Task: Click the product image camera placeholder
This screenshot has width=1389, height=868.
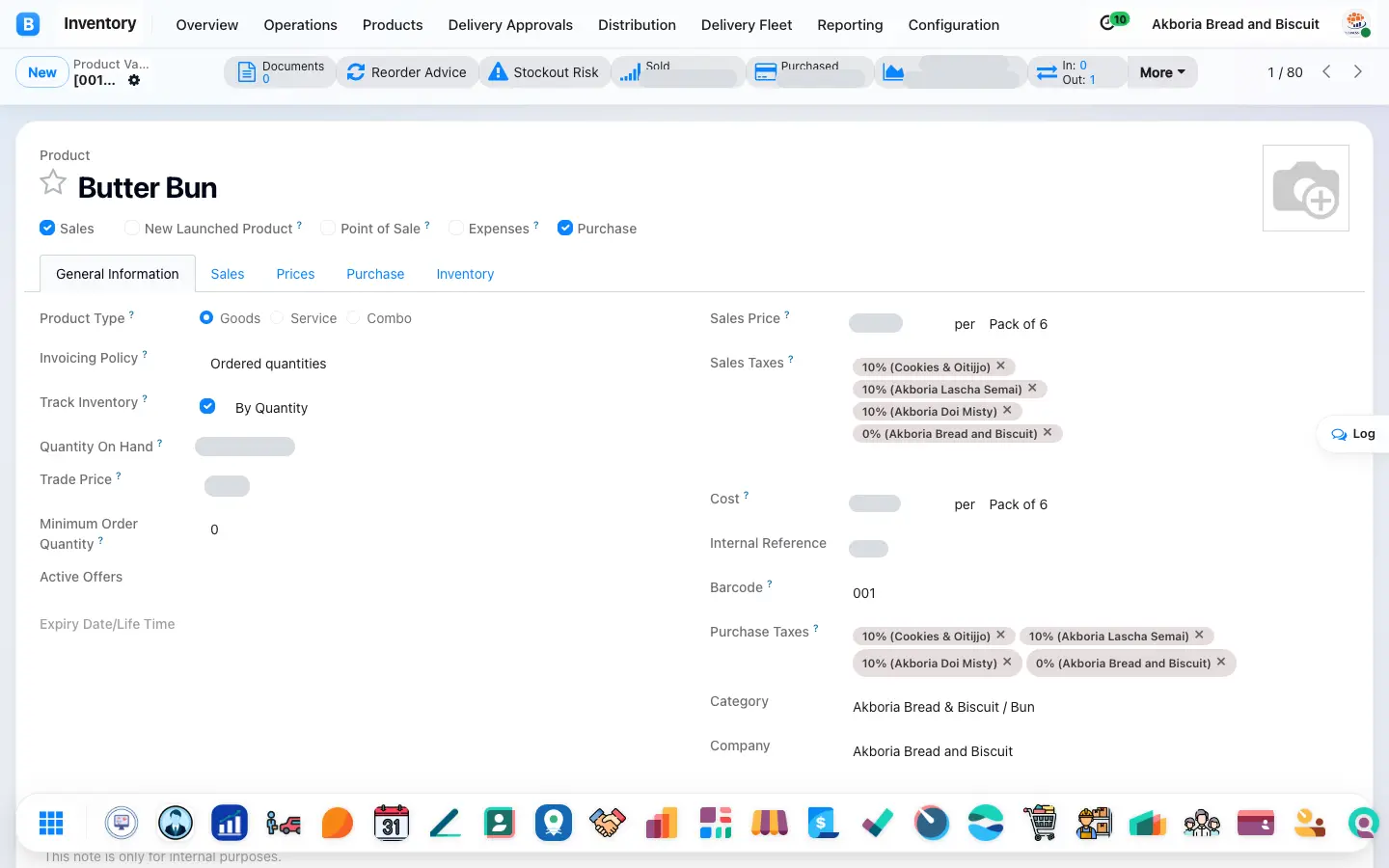Action: click(x=1306, y=188)
